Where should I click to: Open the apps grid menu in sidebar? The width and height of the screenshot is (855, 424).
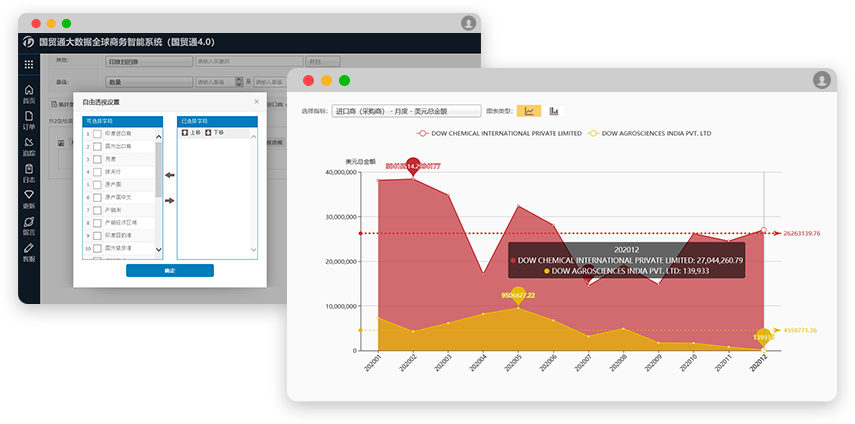pyautogui.click(x=29, y=64)
